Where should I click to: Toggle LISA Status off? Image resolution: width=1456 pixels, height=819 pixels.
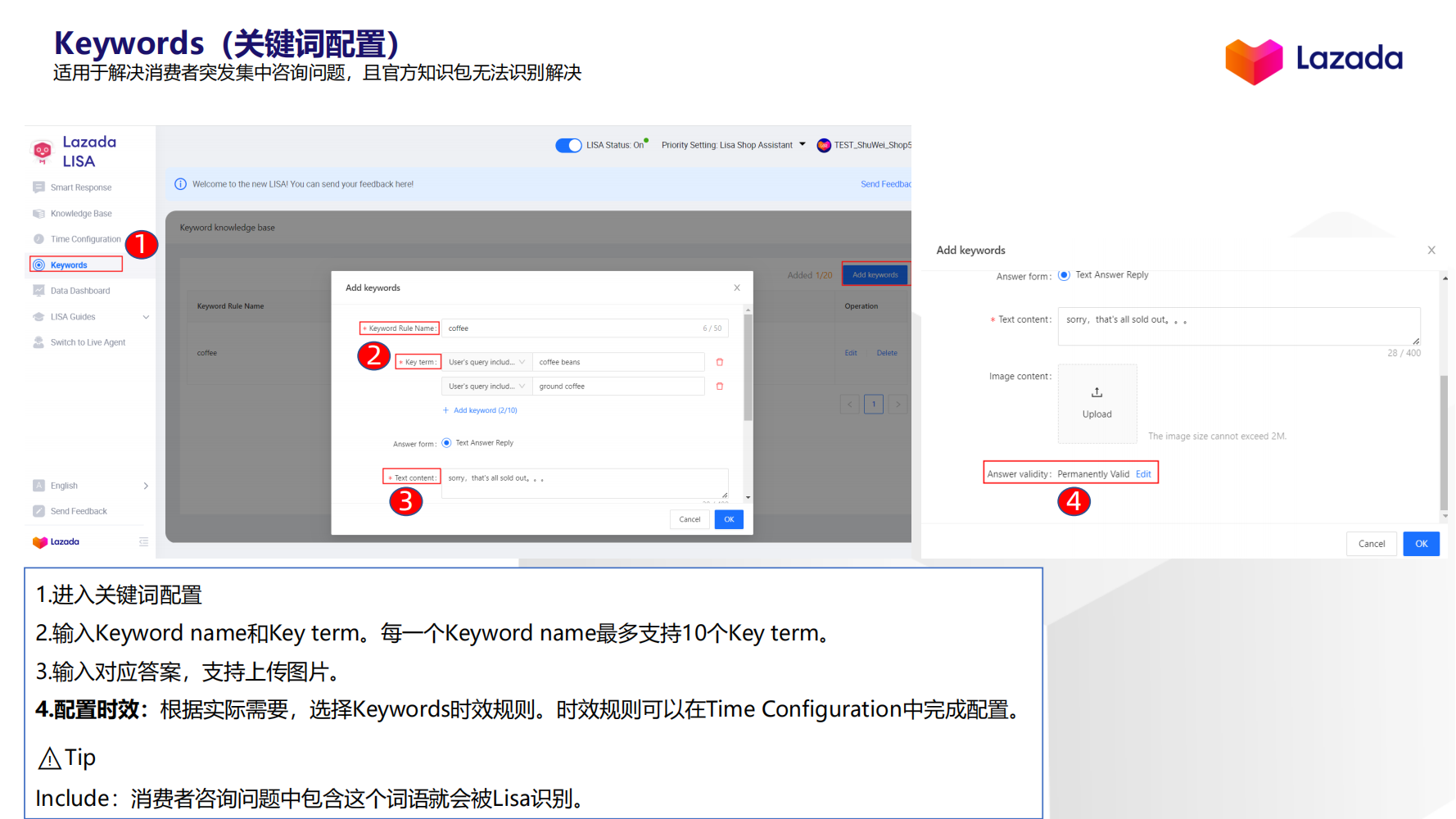coord(568,145)
